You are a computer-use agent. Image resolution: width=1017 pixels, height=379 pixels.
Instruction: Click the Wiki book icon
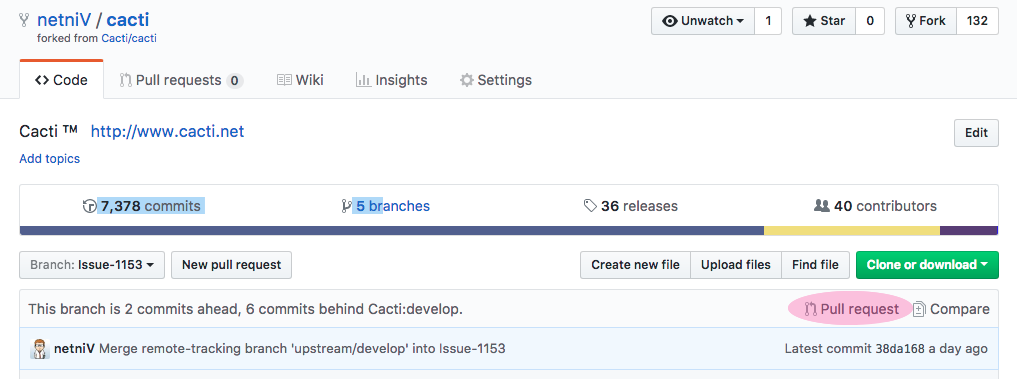(284, 80)
